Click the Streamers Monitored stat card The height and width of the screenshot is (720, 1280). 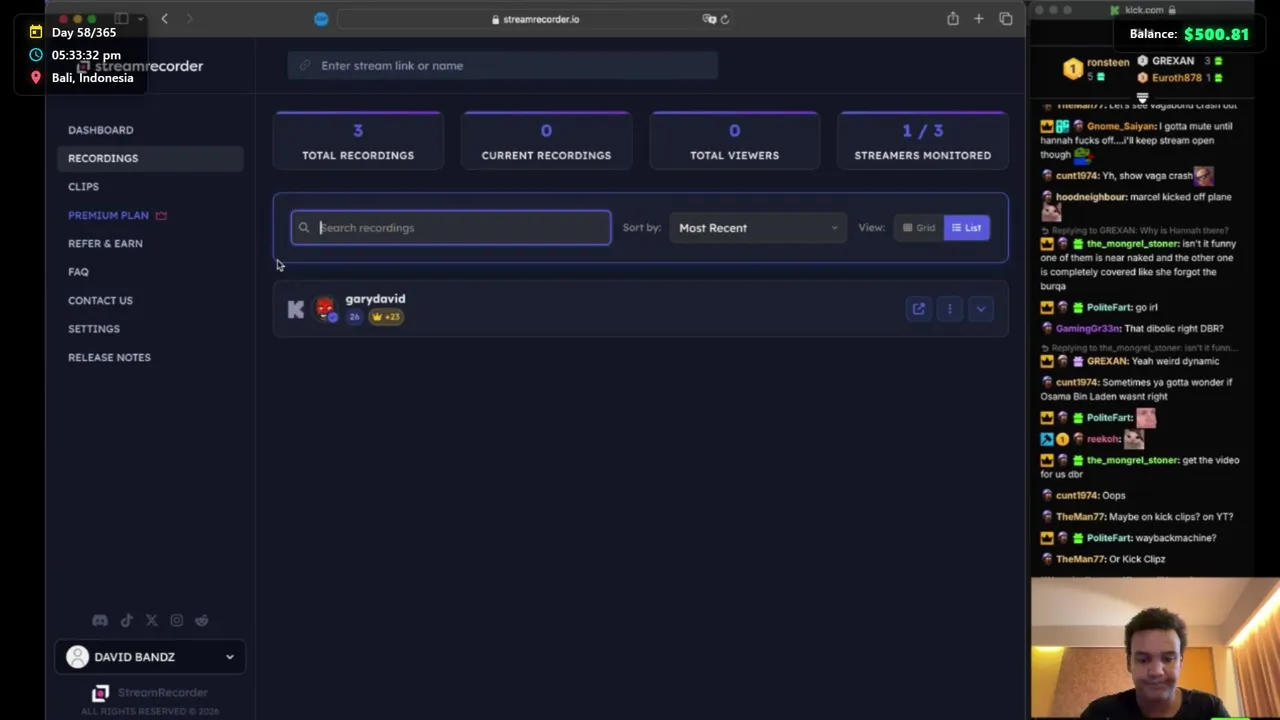click(x=923, y=140)
